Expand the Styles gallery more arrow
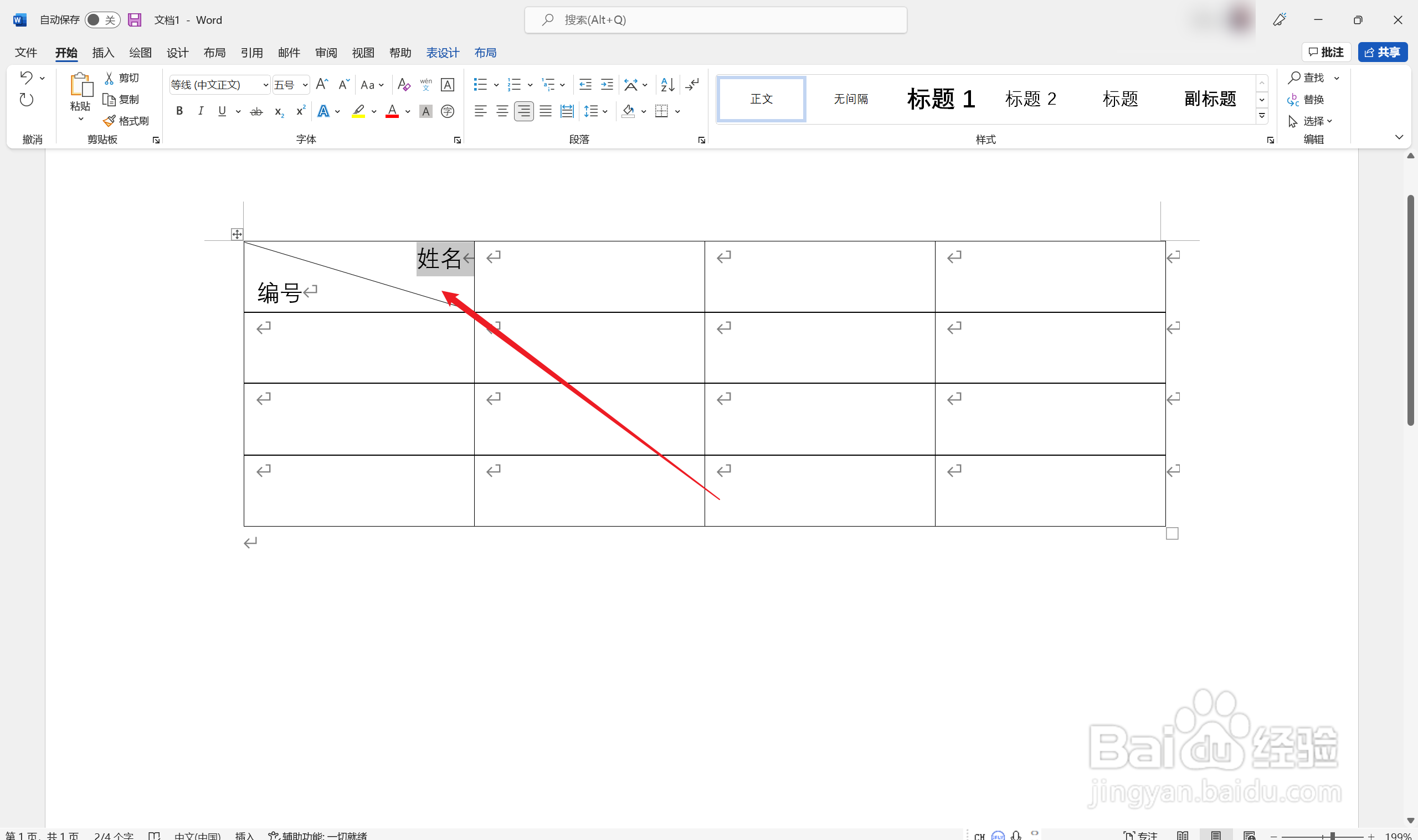This screenshot has width=1418, height=840. coord(1262,116)
